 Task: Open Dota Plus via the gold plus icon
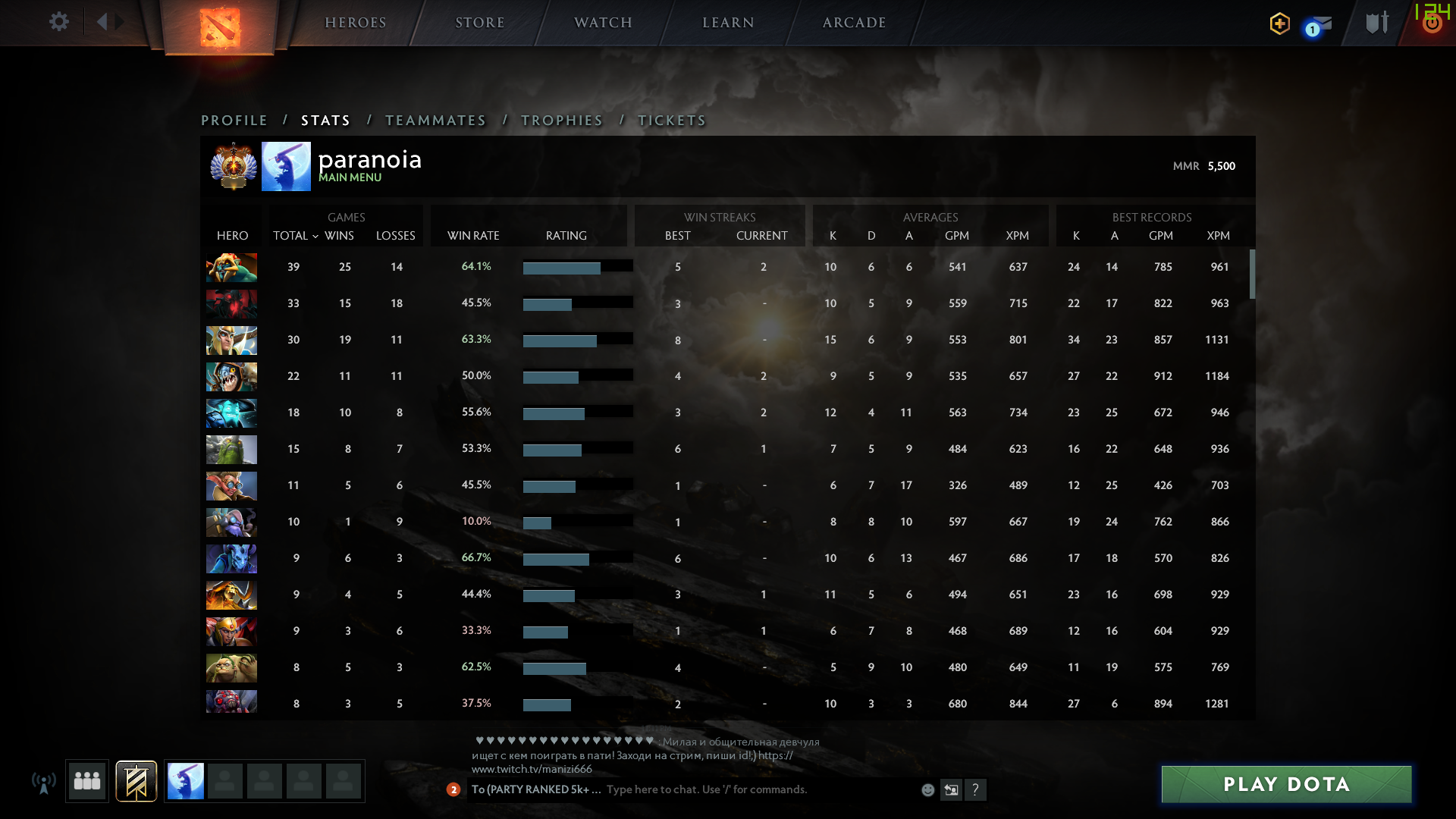1279,24
